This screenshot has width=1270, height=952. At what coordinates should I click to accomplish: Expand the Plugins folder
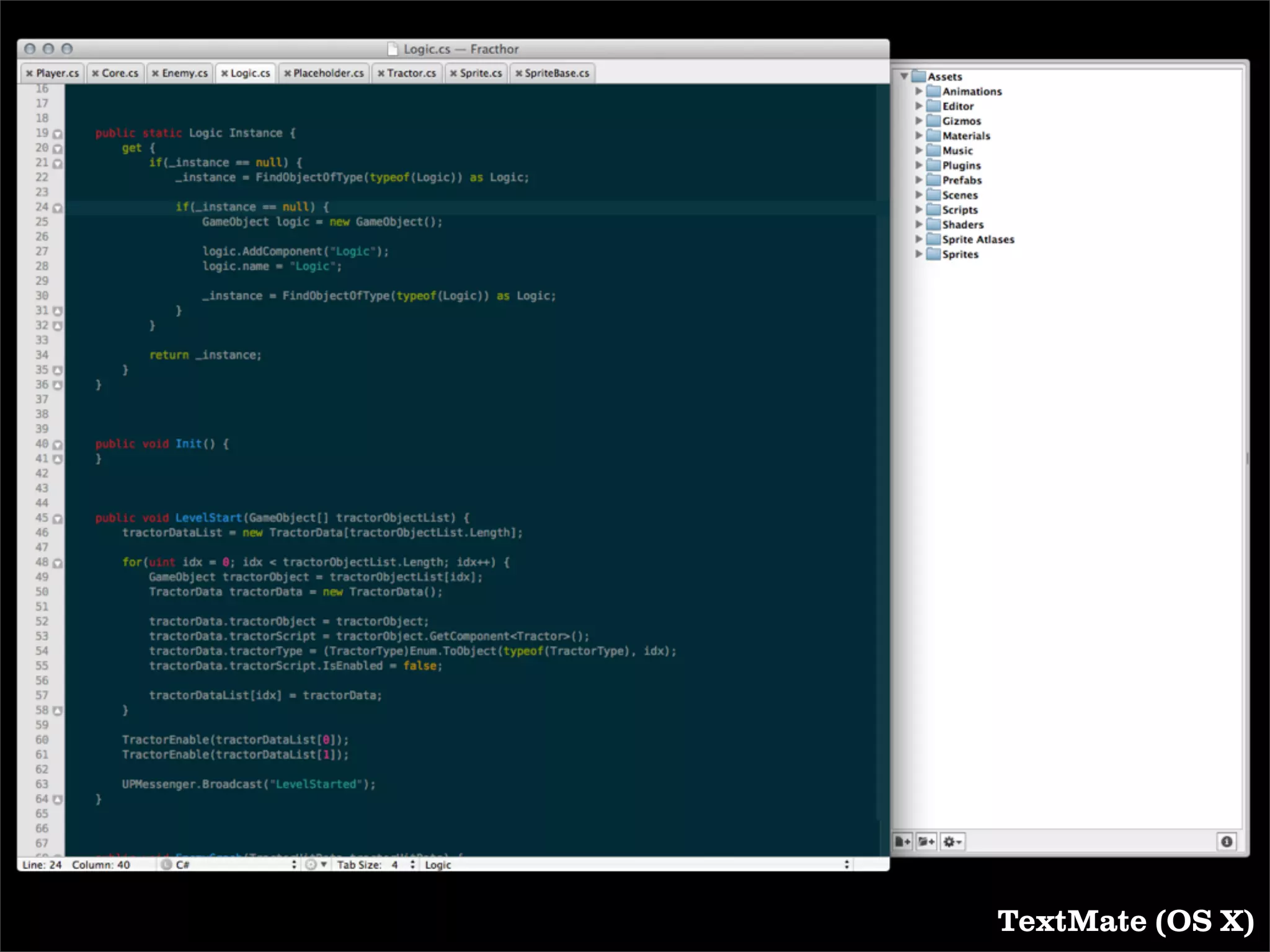(x=919, y=165)
